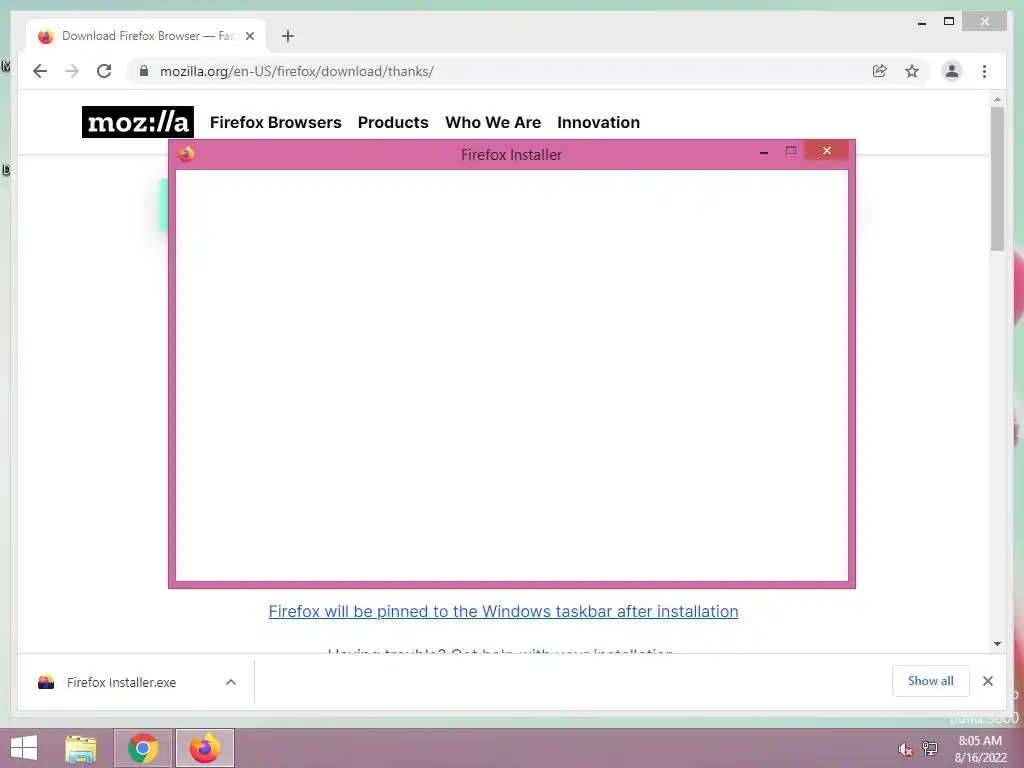The width and height of the screenshot is (1024, 768).
Task: Open a new Chrome tab
Action: pos(288,36)
